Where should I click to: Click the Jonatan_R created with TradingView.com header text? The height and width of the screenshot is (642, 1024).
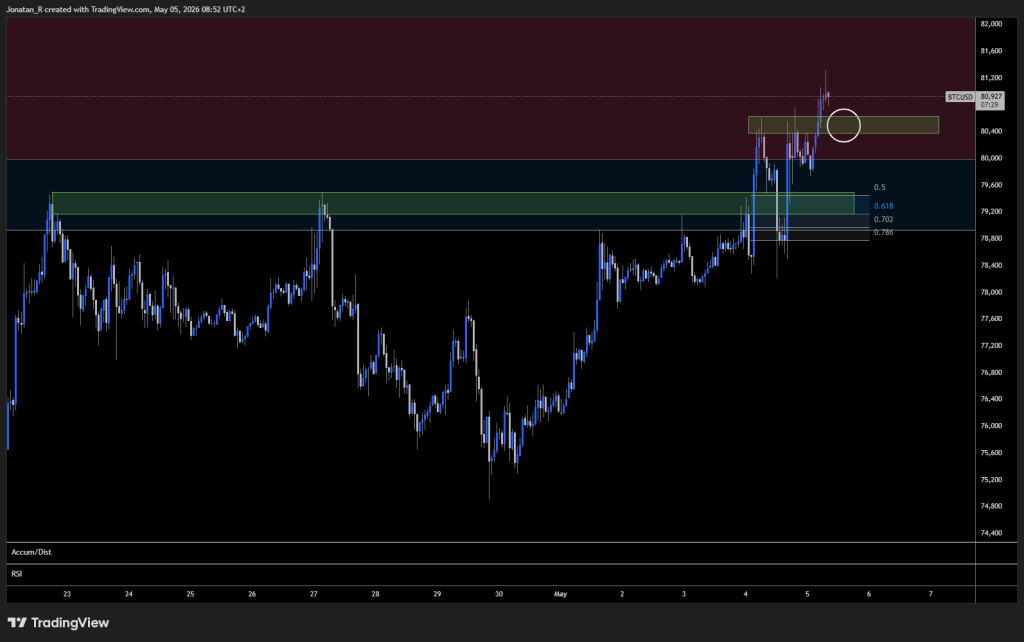coord(126,9)
